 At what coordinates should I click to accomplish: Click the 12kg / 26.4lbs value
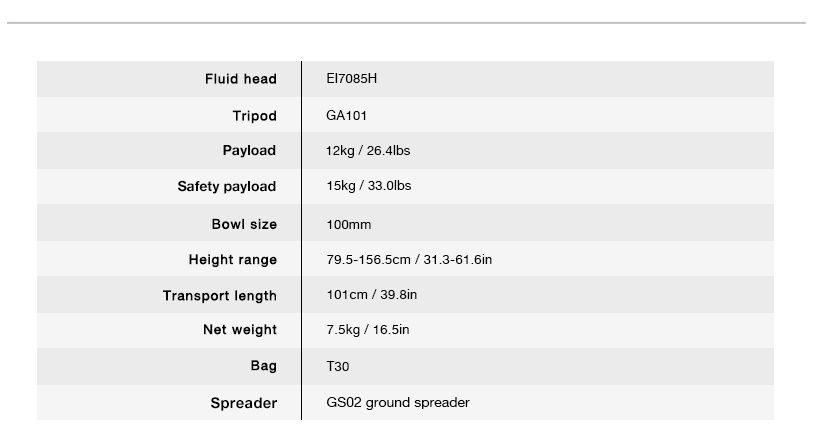(368, 151)
